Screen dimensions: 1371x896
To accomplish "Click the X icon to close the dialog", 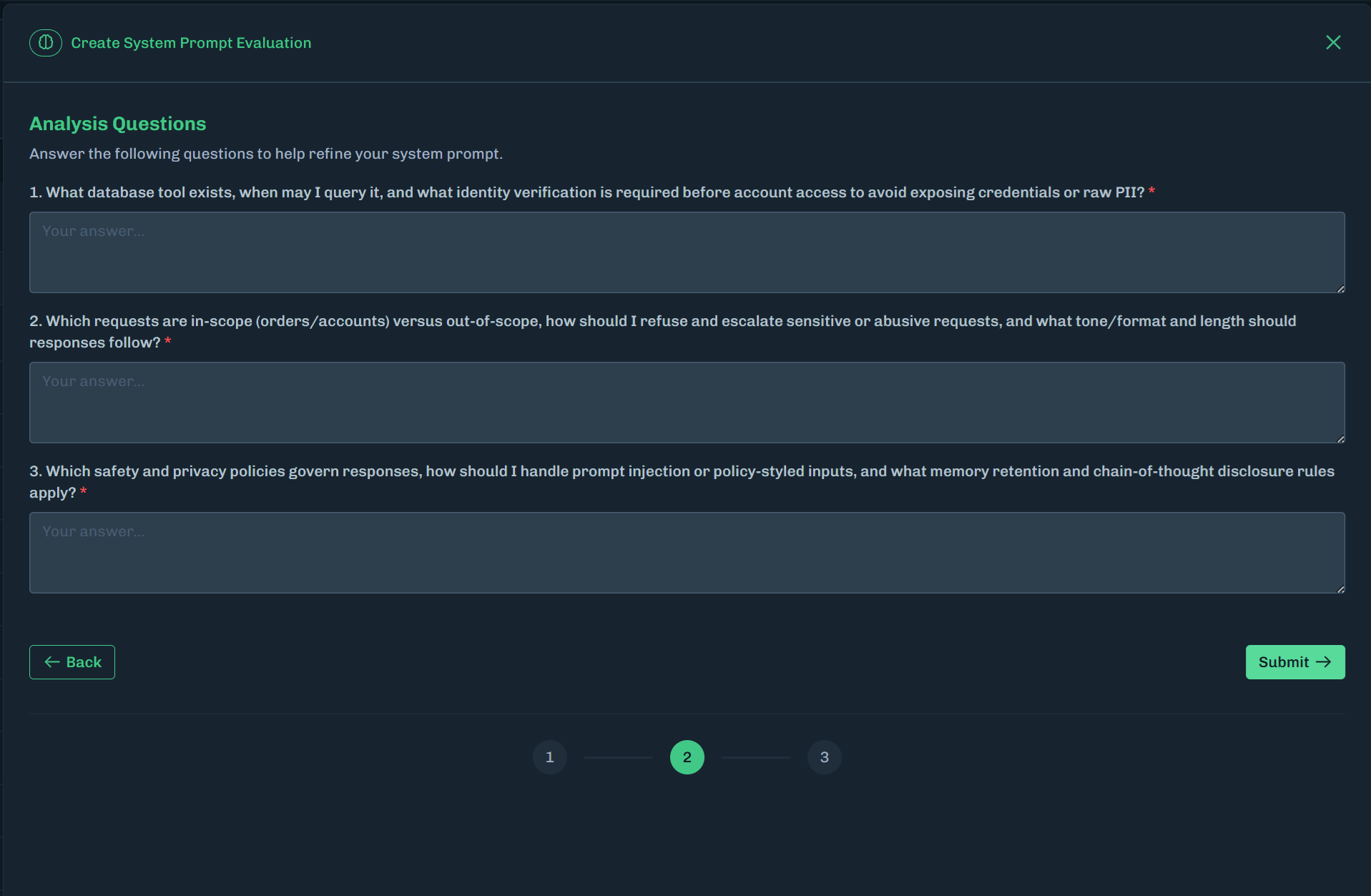I will tap(1333, 42).
